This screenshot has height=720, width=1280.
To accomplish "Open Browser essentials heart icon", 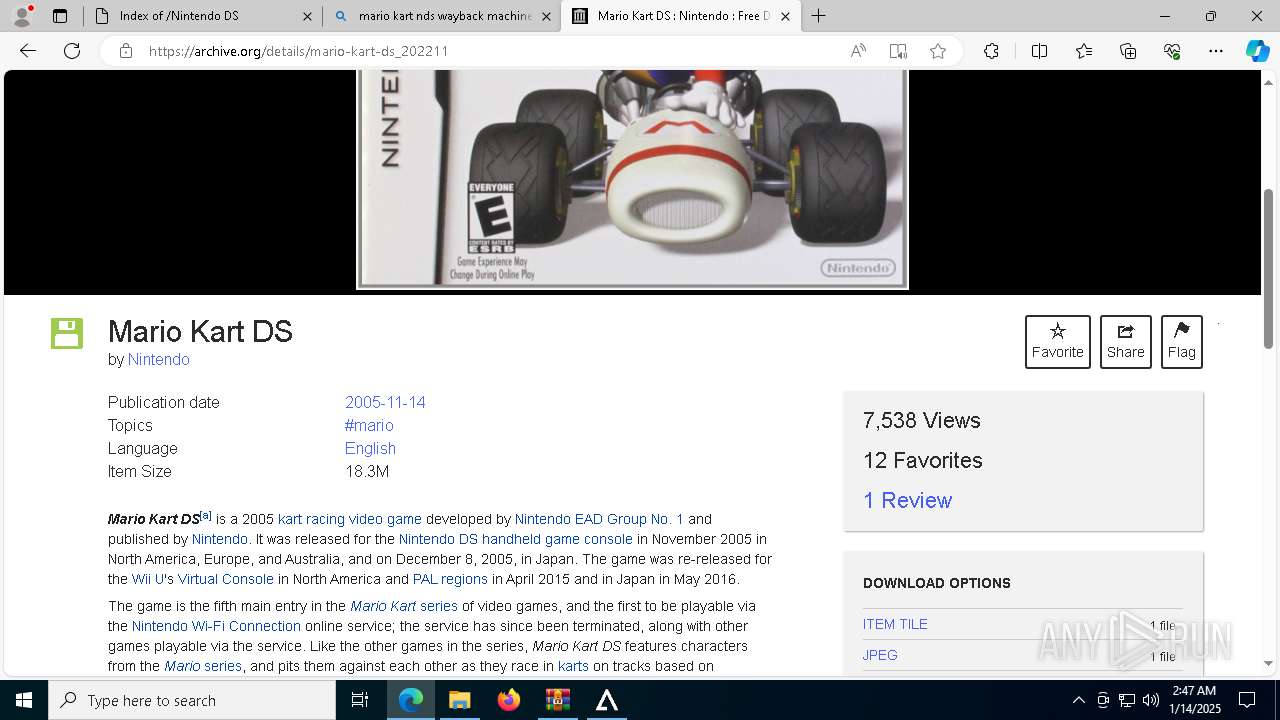I will pyautogui.click(x=1172, y=51).
